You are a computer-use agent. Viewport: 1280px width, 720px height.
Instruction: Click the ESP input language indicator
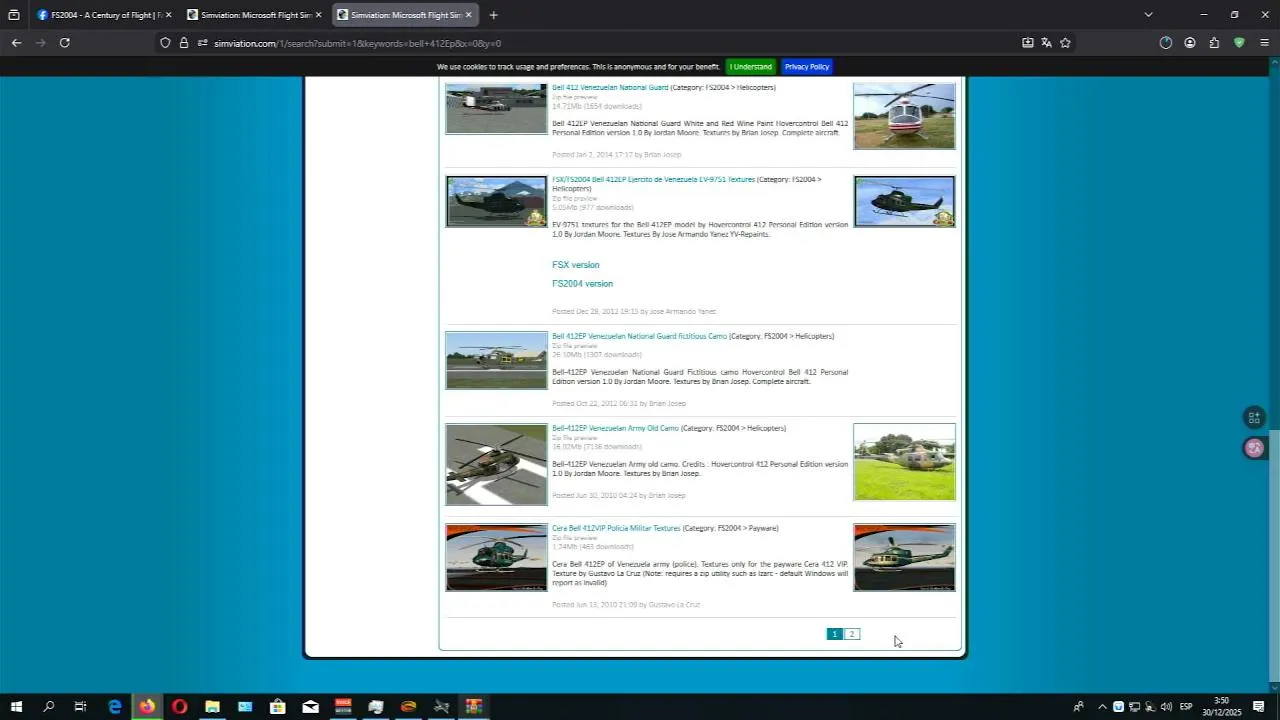point(1186,707)
